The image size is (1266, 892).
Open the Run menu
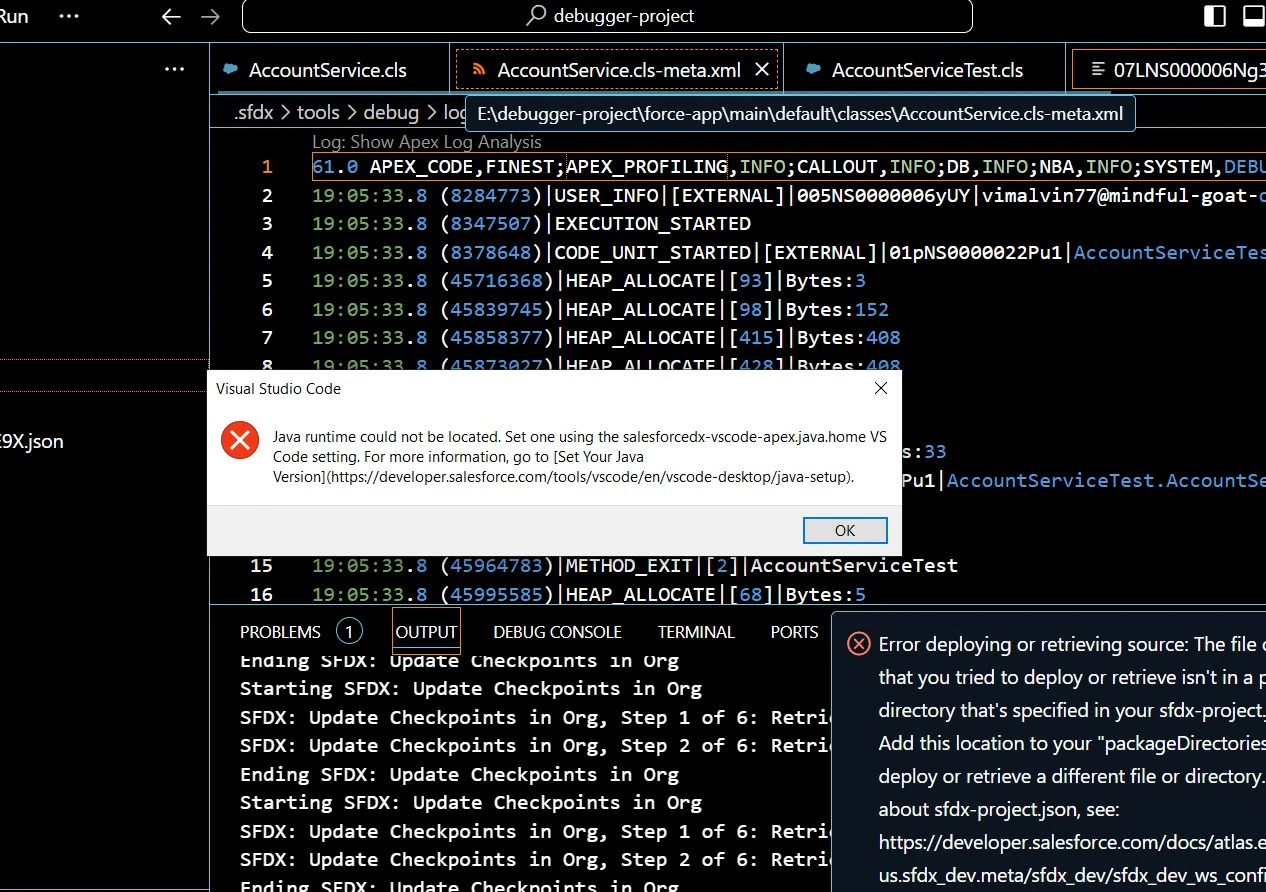coord(14,16)
